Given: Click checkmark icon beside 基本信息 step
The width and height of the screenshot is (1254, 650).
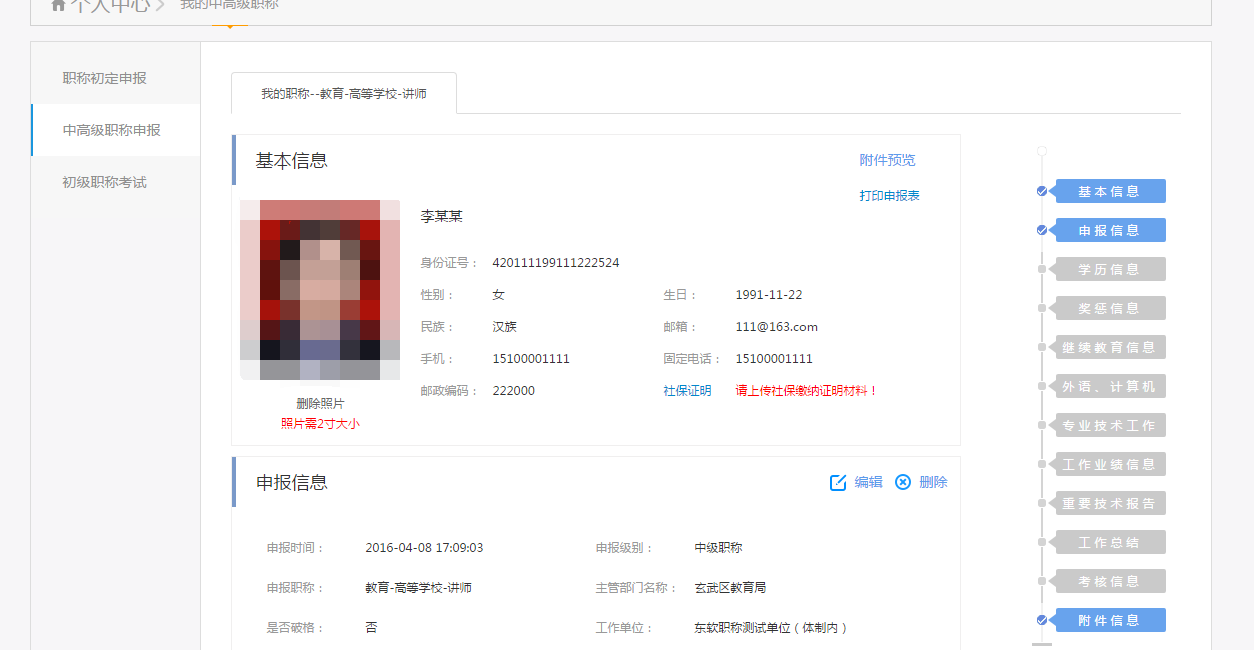Looking at the screenshot, I should [x=1042, y=191].
